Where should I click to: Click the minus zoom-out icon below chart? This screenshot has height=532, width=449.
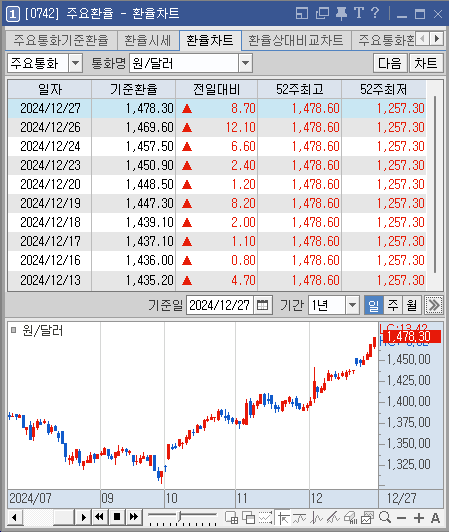point(401,518)
